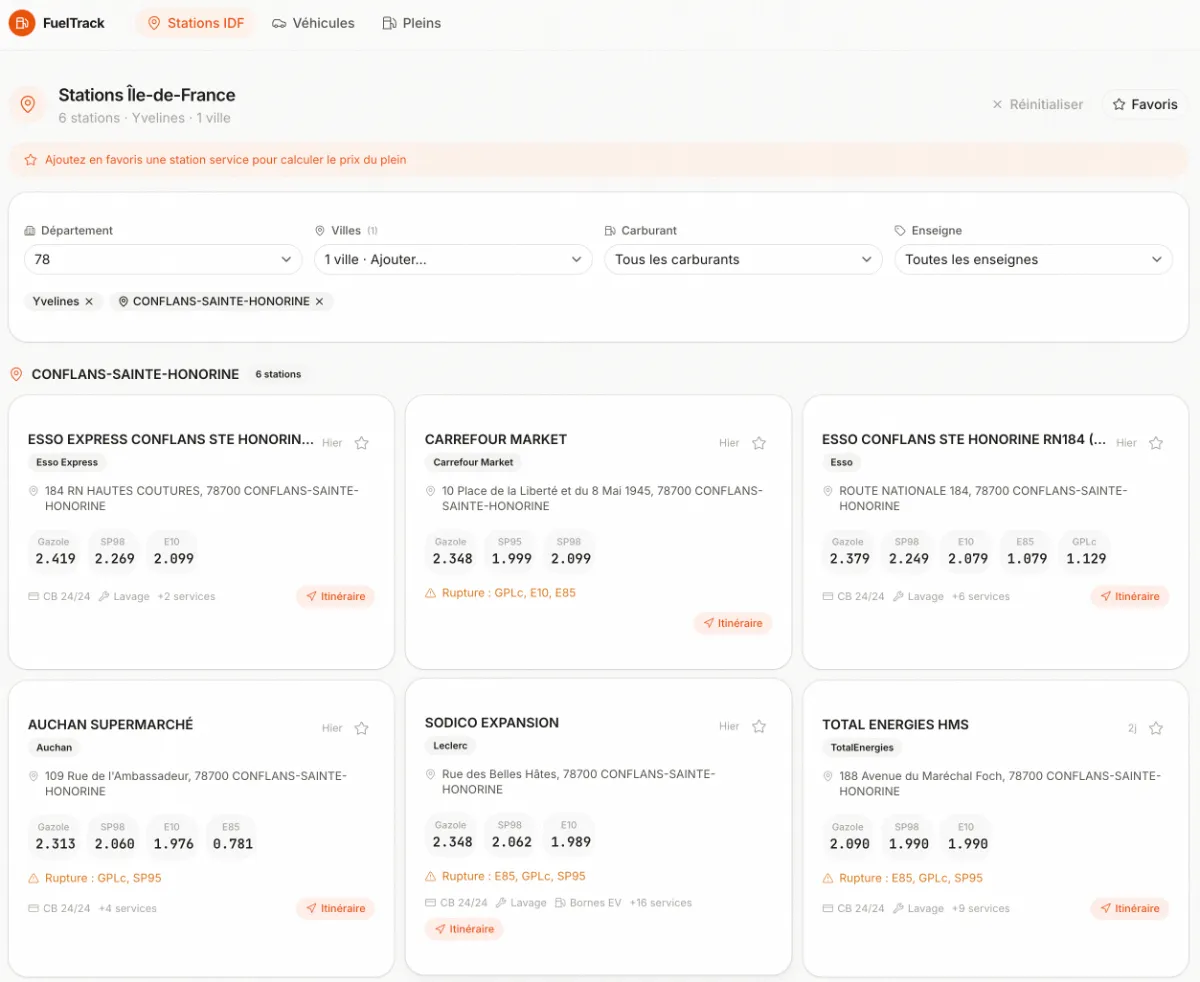Click the location pin icon beside Stations Île-de-France
The width and height of the screenshot is (1200, 982).
pyautogui.click(x=27, y=104)
